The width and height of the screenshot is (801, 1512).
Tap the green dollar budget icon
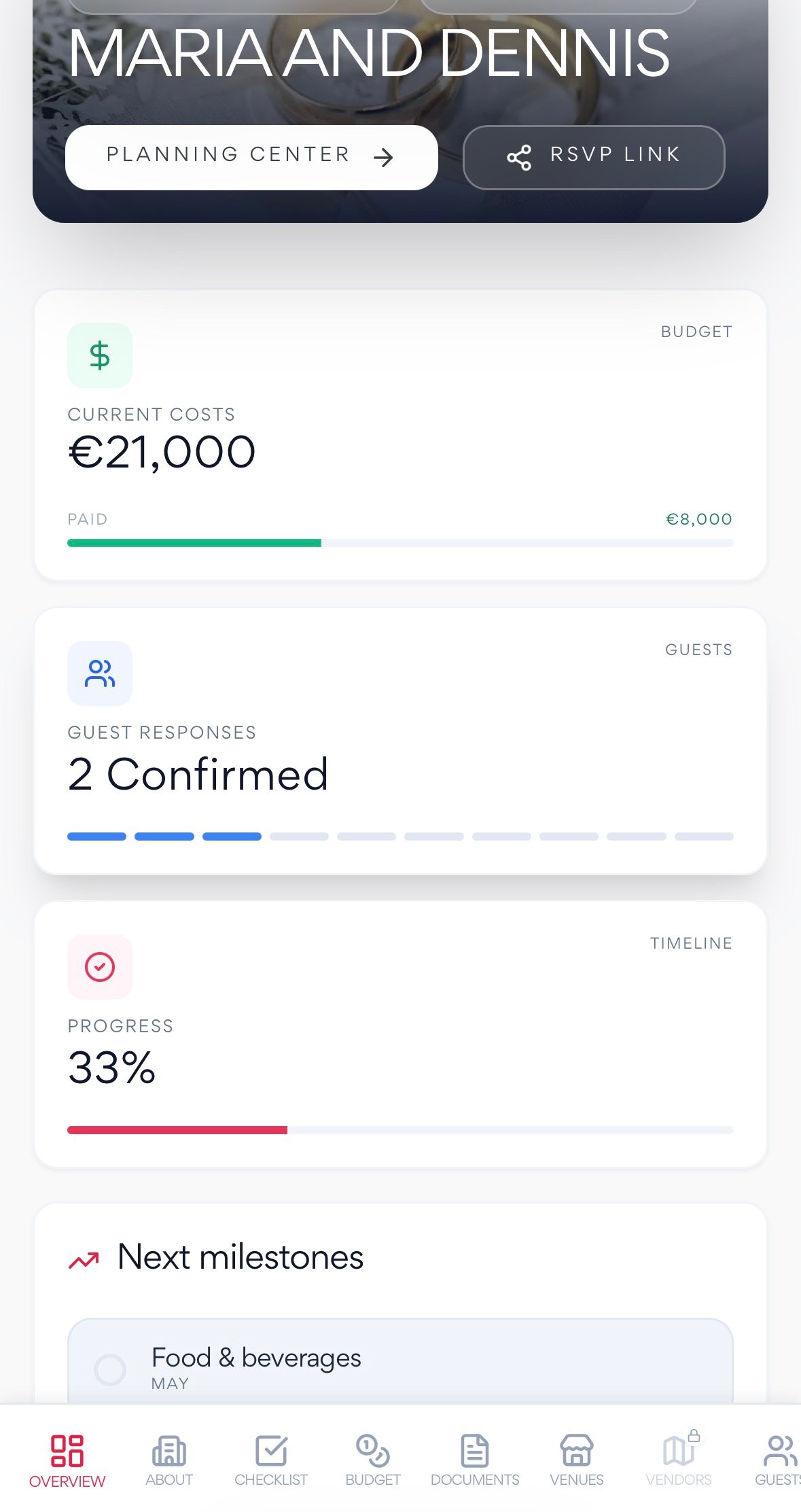click(100, 355)
